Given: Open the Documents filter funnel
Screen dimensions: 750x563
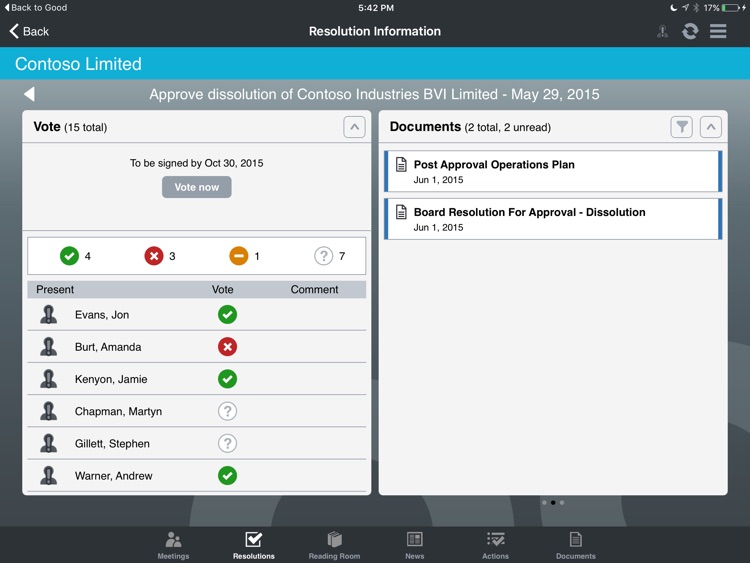Looking at the screenshot, I should pyautogui.click(x=682, y=127).
